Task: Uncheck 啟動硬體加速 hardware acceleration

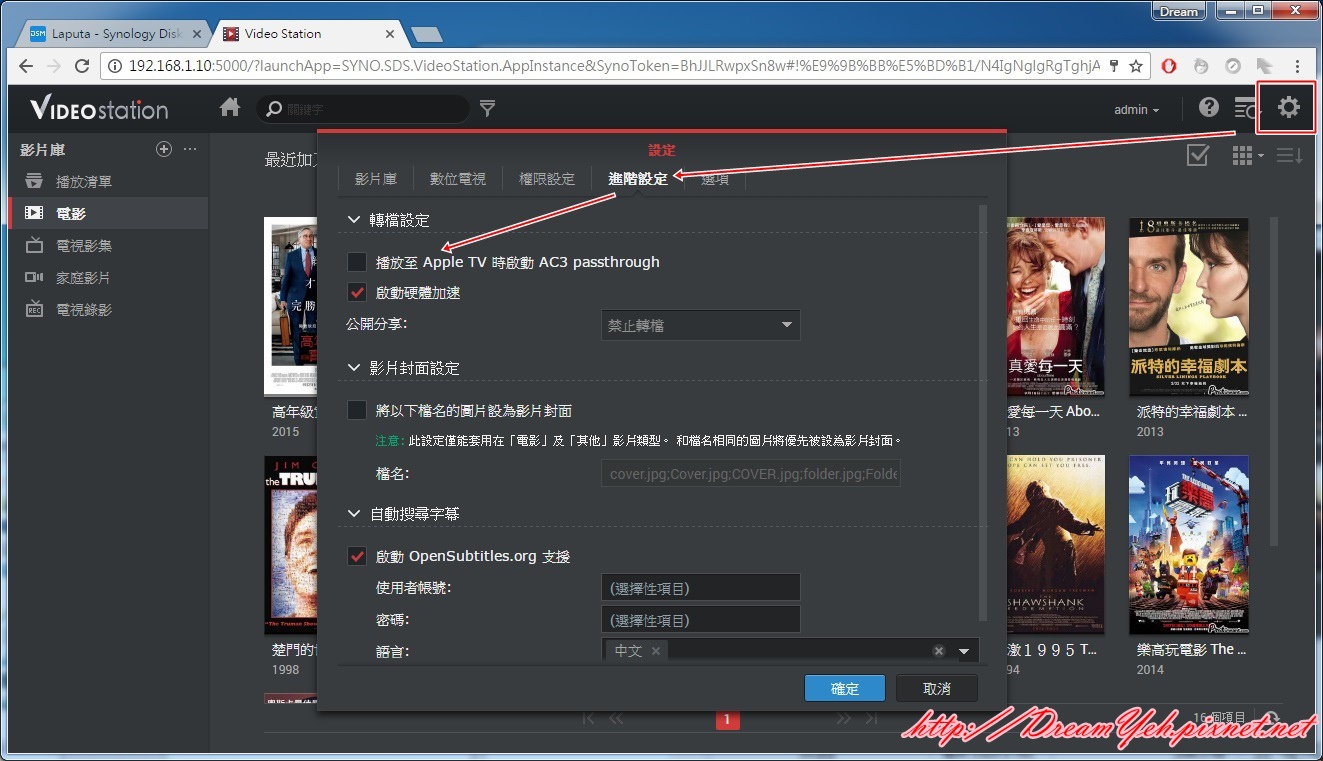Action: 357,293
